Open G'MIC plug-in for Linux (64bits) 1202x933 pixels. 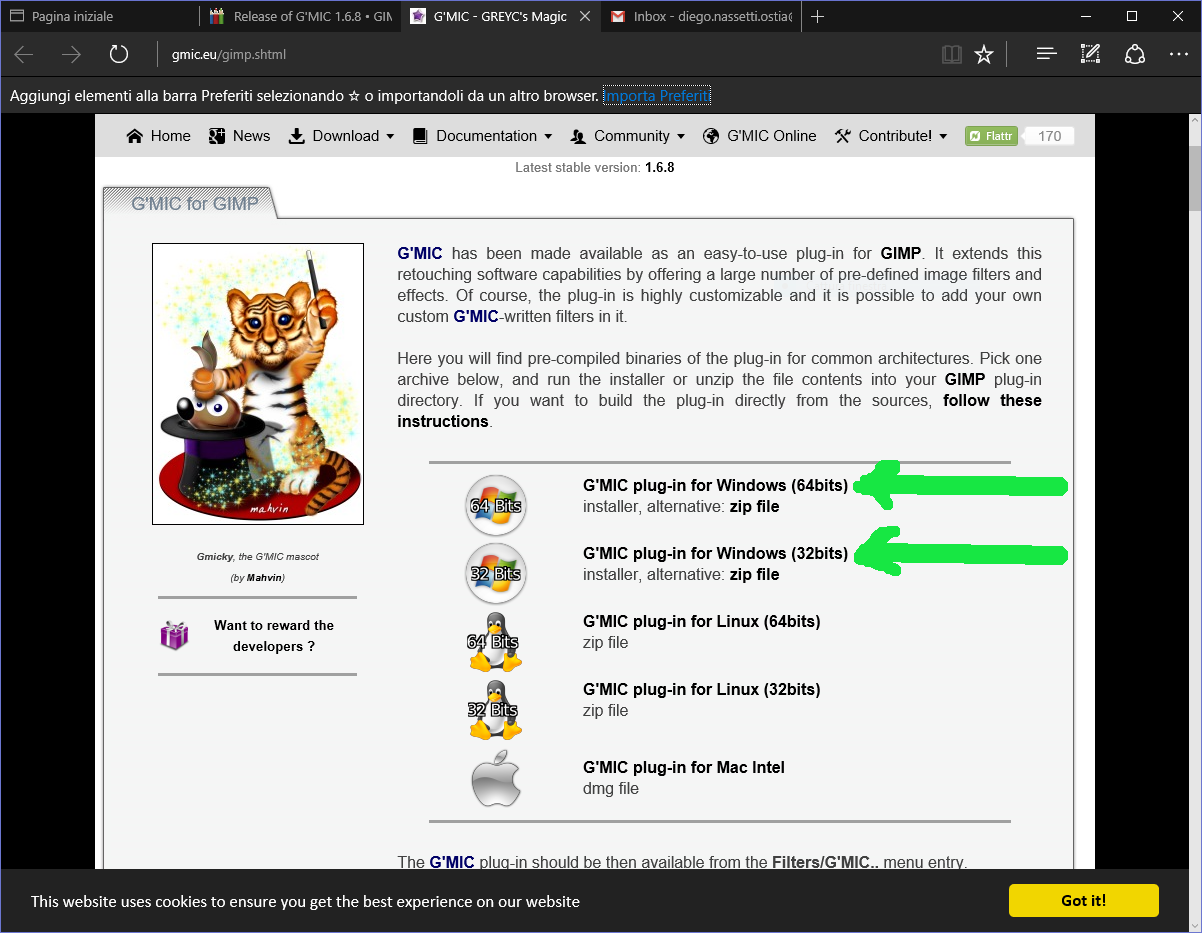[x=701, y=621]
